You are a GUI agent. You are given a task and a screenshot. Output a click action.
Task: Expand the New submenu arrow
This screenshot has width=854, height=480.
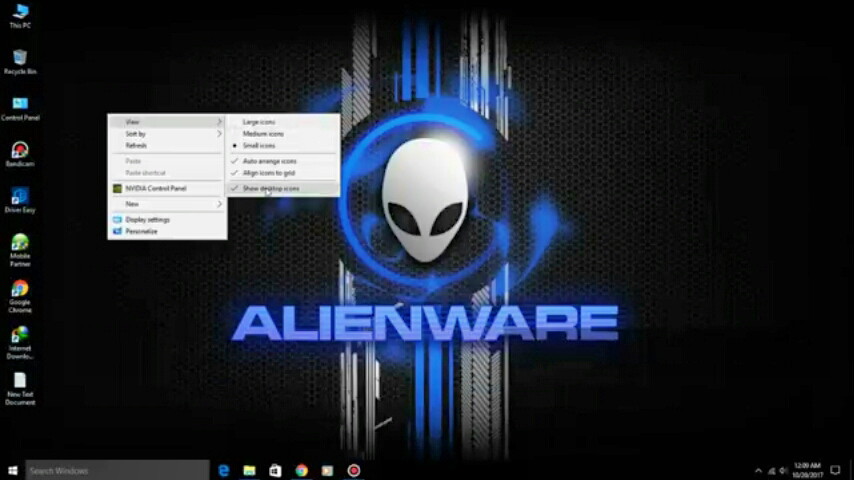click(219, 204)
